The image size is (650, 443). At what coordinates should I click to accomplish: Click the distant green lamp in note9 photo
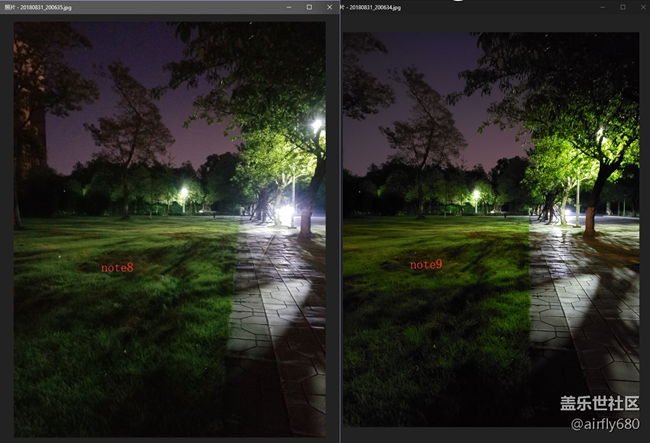[476, 195]
